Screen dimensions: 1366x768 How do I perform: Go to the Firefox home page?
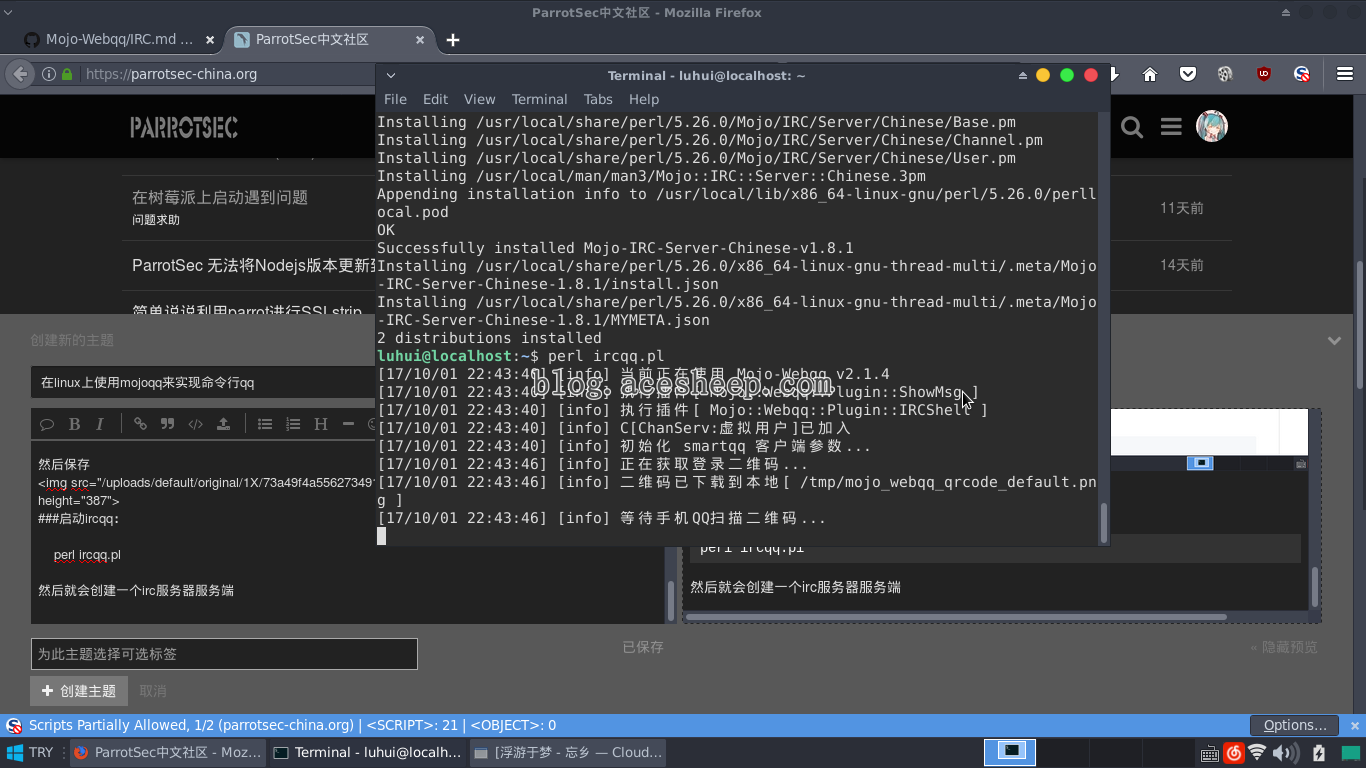click(x=1150, y=74)
